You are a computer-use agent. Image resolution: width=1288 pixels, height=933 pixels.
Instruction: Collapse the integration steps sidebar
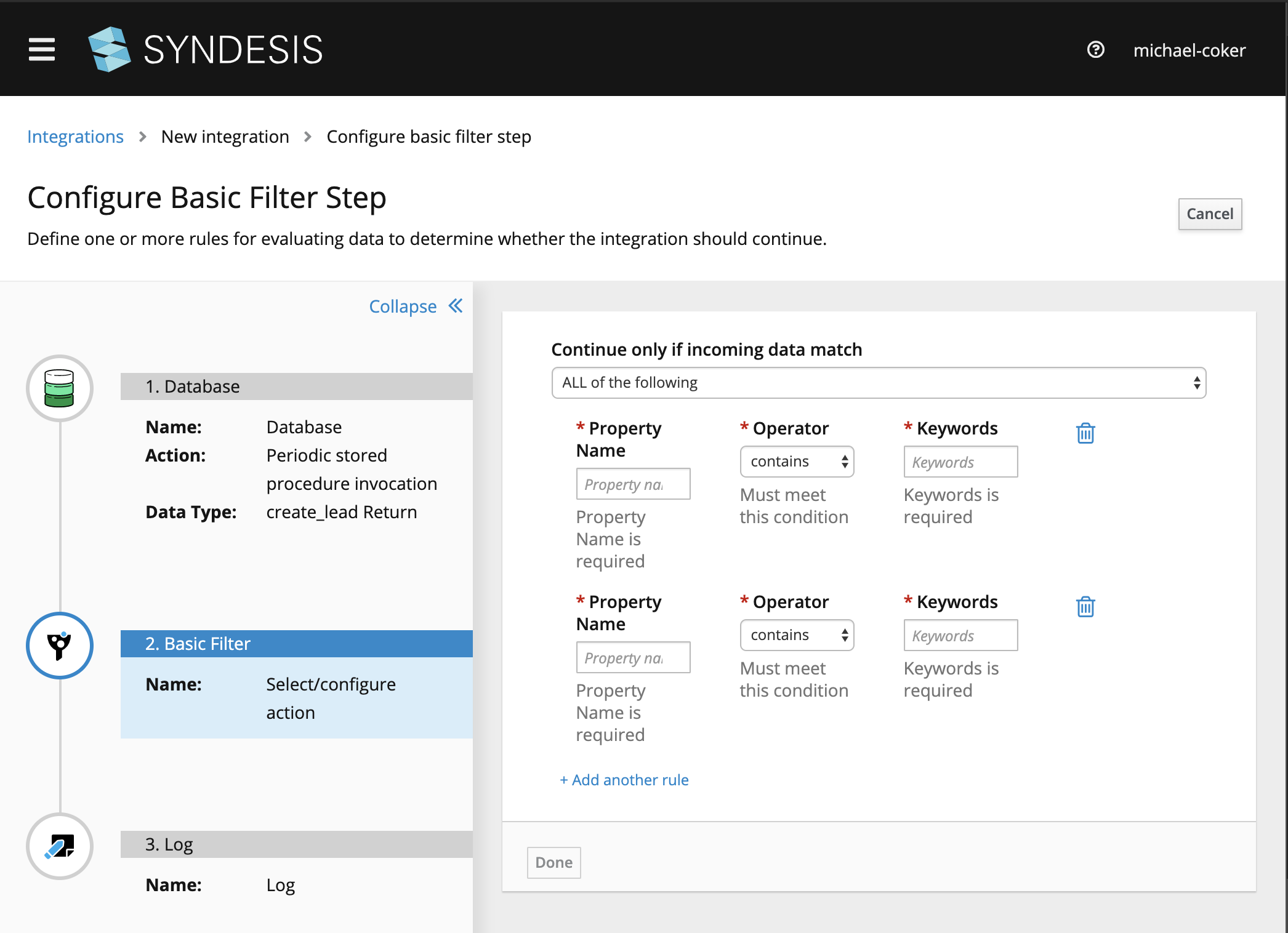click(x=403, y=306)
